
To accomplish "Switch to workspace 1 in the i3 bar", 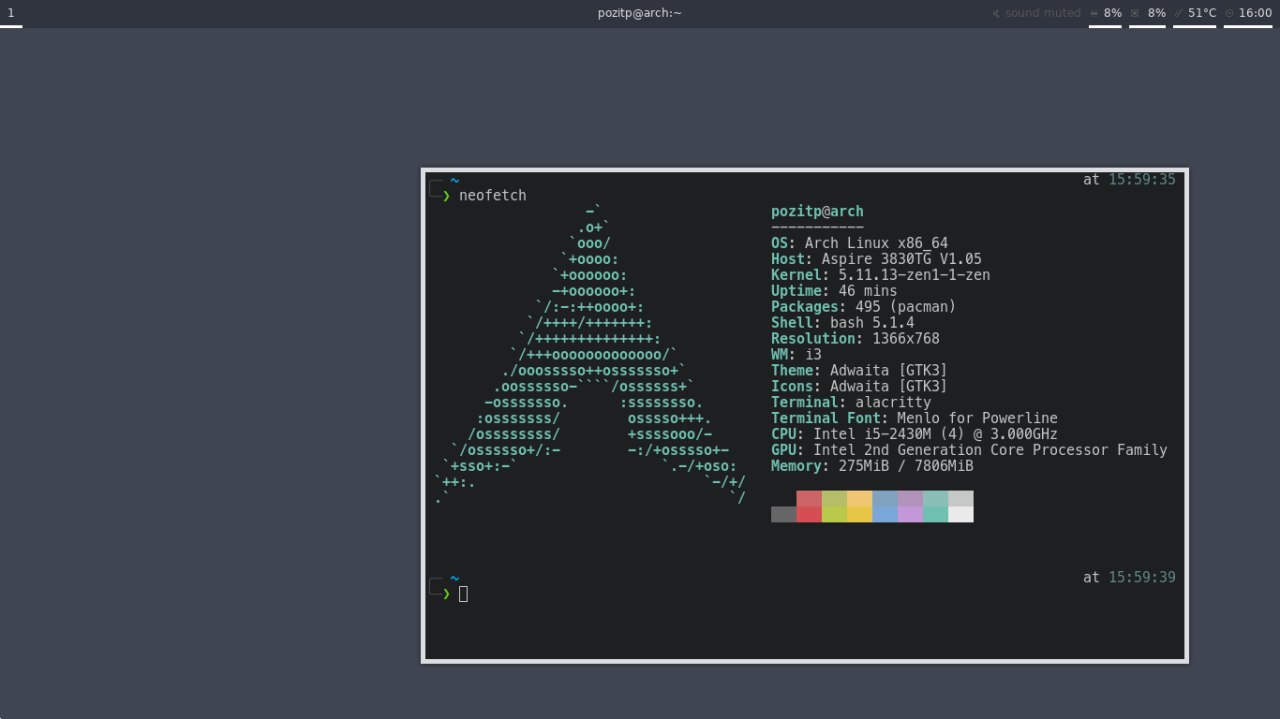I will [11, 13].
